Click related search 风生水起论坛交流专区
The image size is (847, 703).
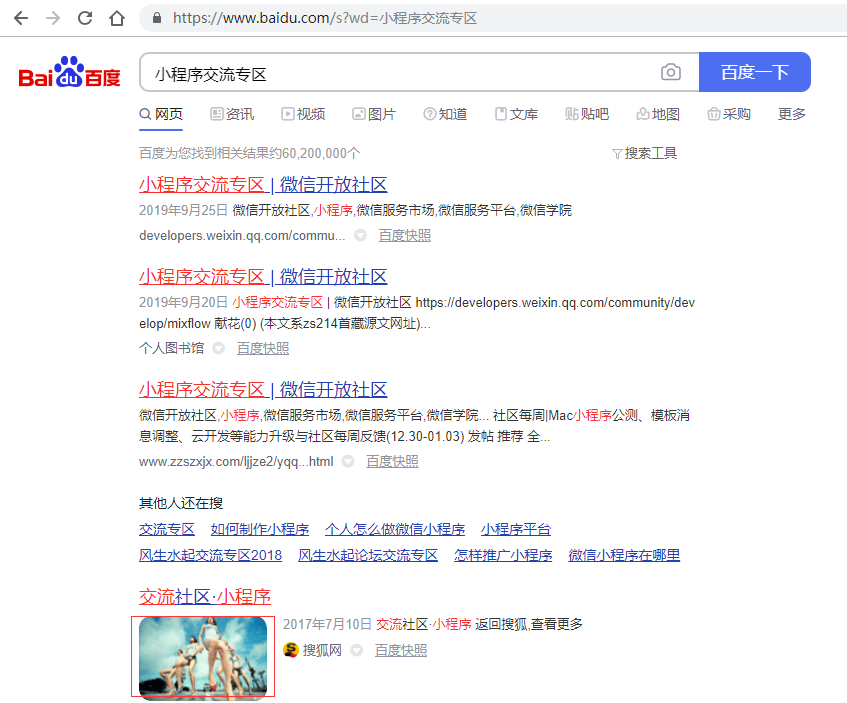(x=368, y=555)
